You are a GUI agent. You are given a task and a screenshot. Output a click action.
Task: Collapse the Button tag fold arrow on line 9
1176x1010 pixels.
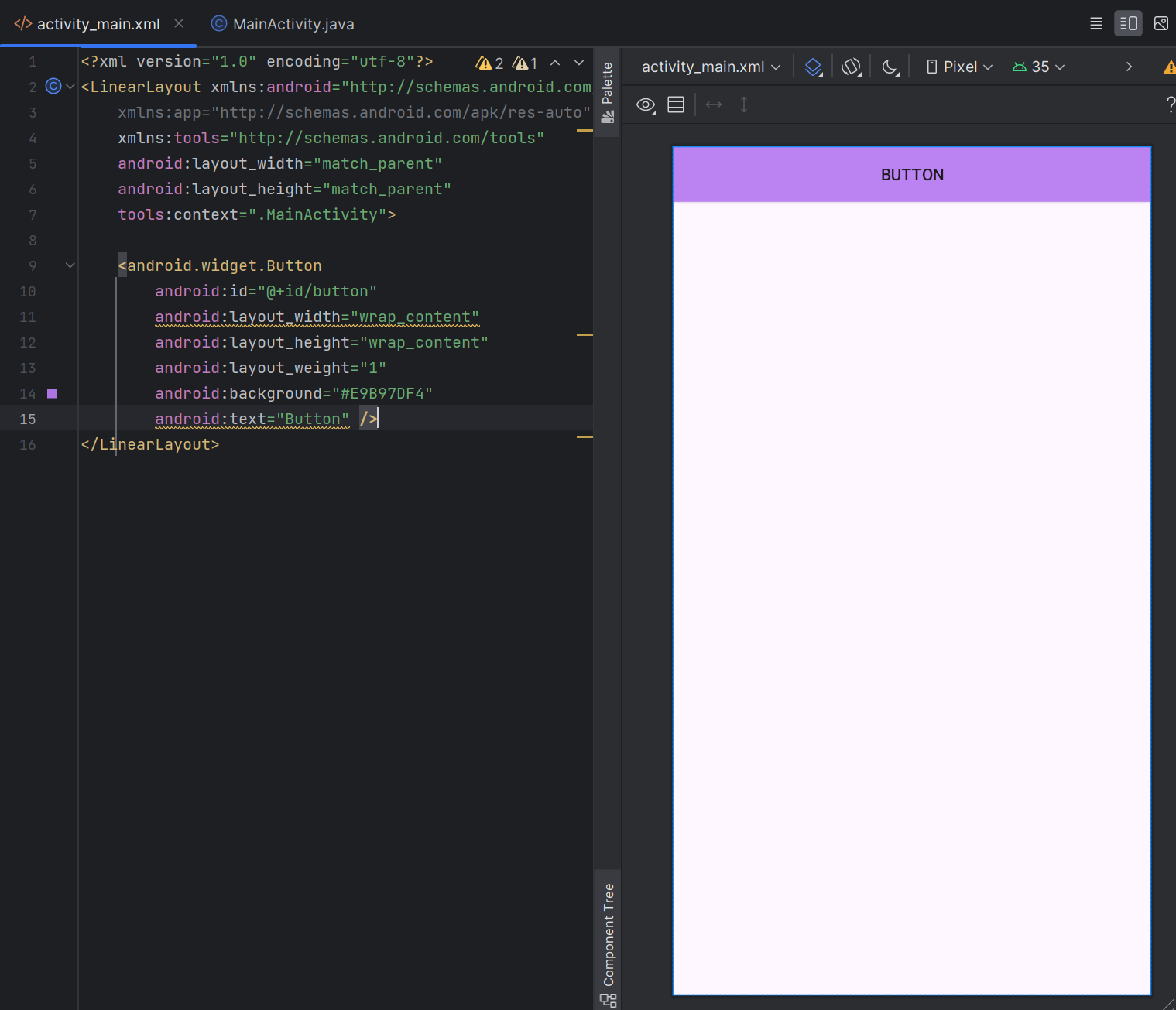point(70,265)
